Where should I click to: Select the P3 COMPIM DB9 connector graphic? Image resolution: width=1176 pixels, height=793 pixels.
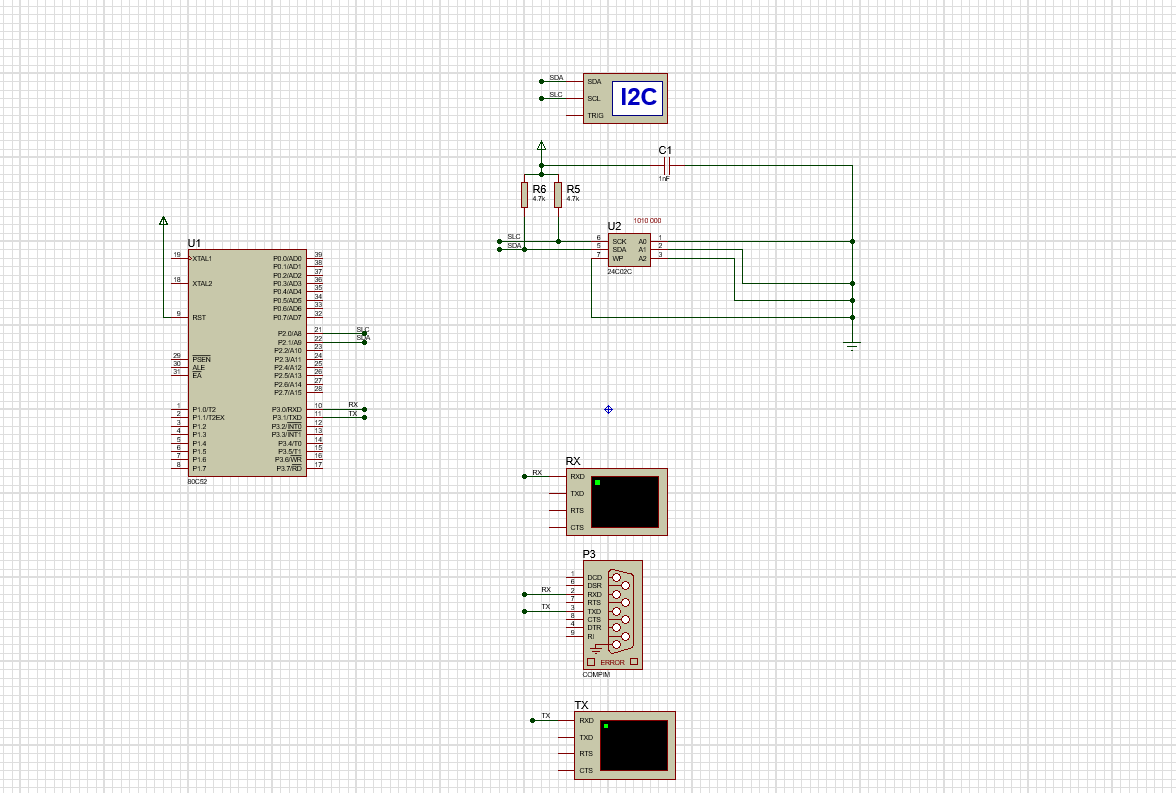pyautogui.click(x=621, y=611)
